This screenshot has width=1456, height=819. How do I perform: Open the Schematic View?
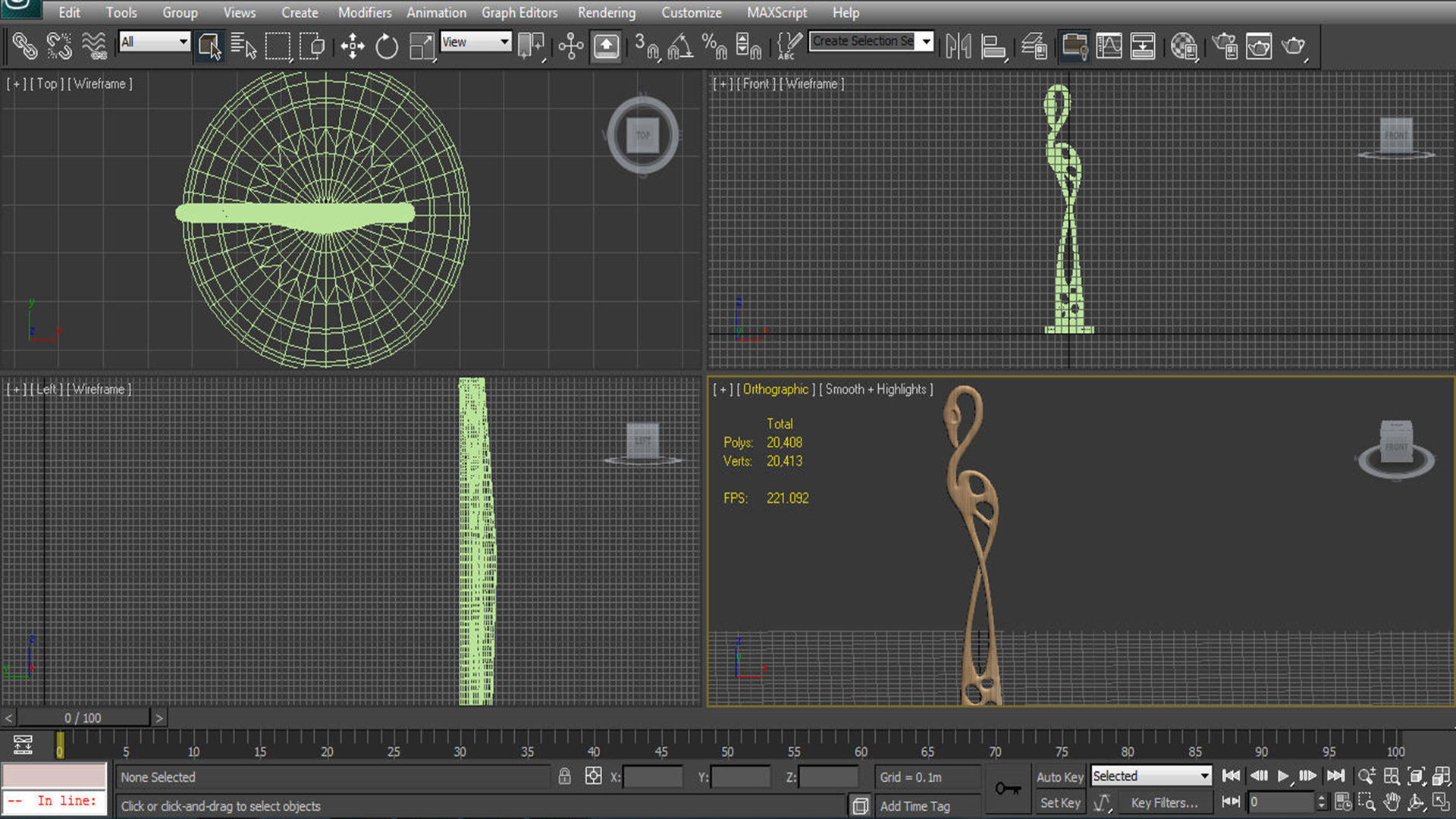1143,45
